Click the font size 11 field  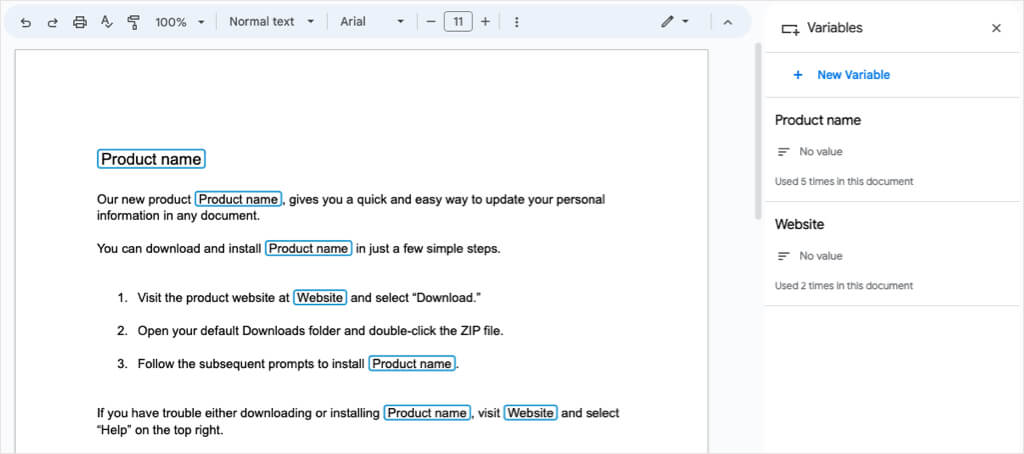(458, 22)
